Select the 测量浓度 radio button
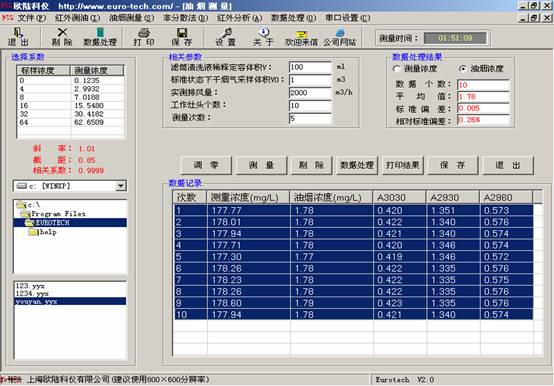 [396, 69]
